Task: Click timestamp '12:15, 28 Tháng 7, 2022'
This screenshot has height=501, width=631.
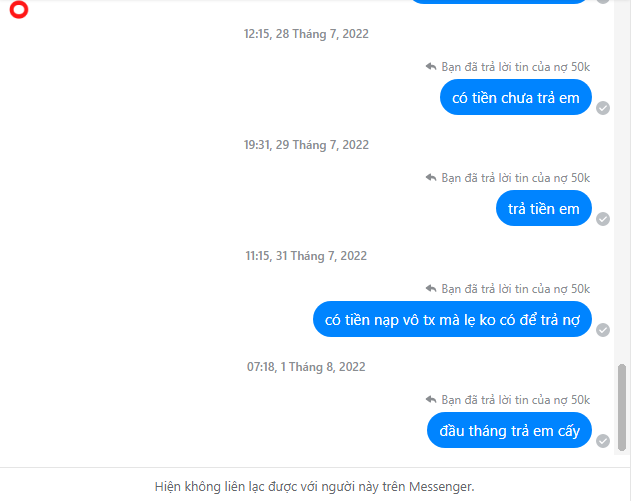Action: pos(306,34)
